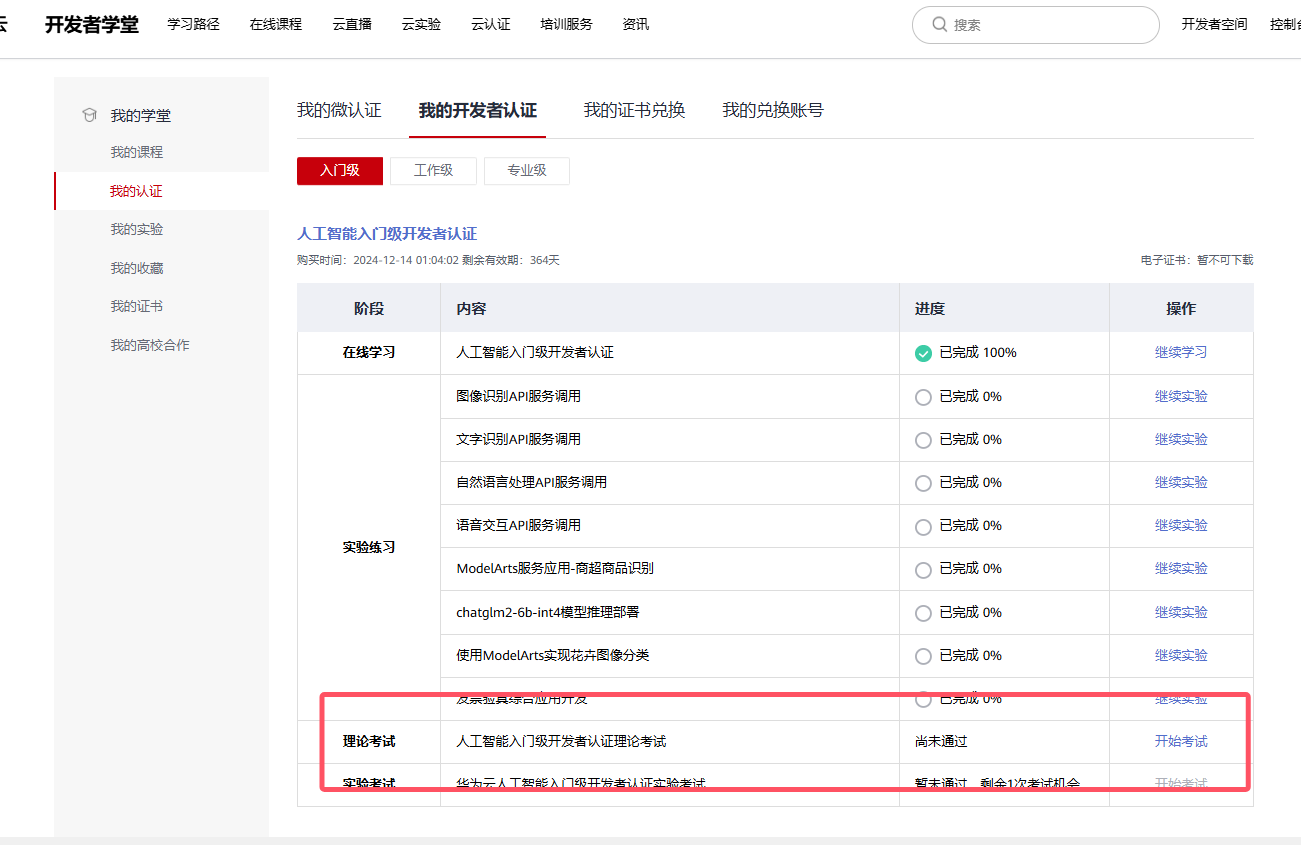
Task: Switch to 我的证书兑换 tab
Action: (634, 110)
